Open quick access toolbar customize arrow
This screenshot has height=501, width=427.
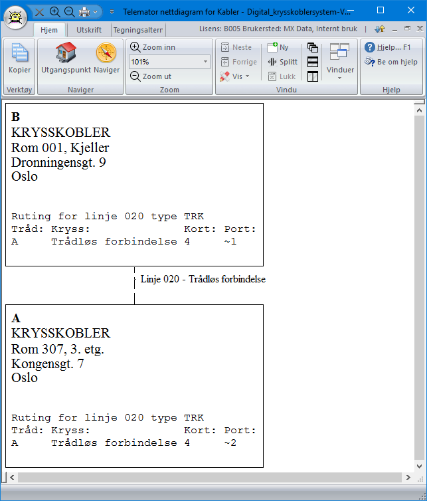point(112,12)
